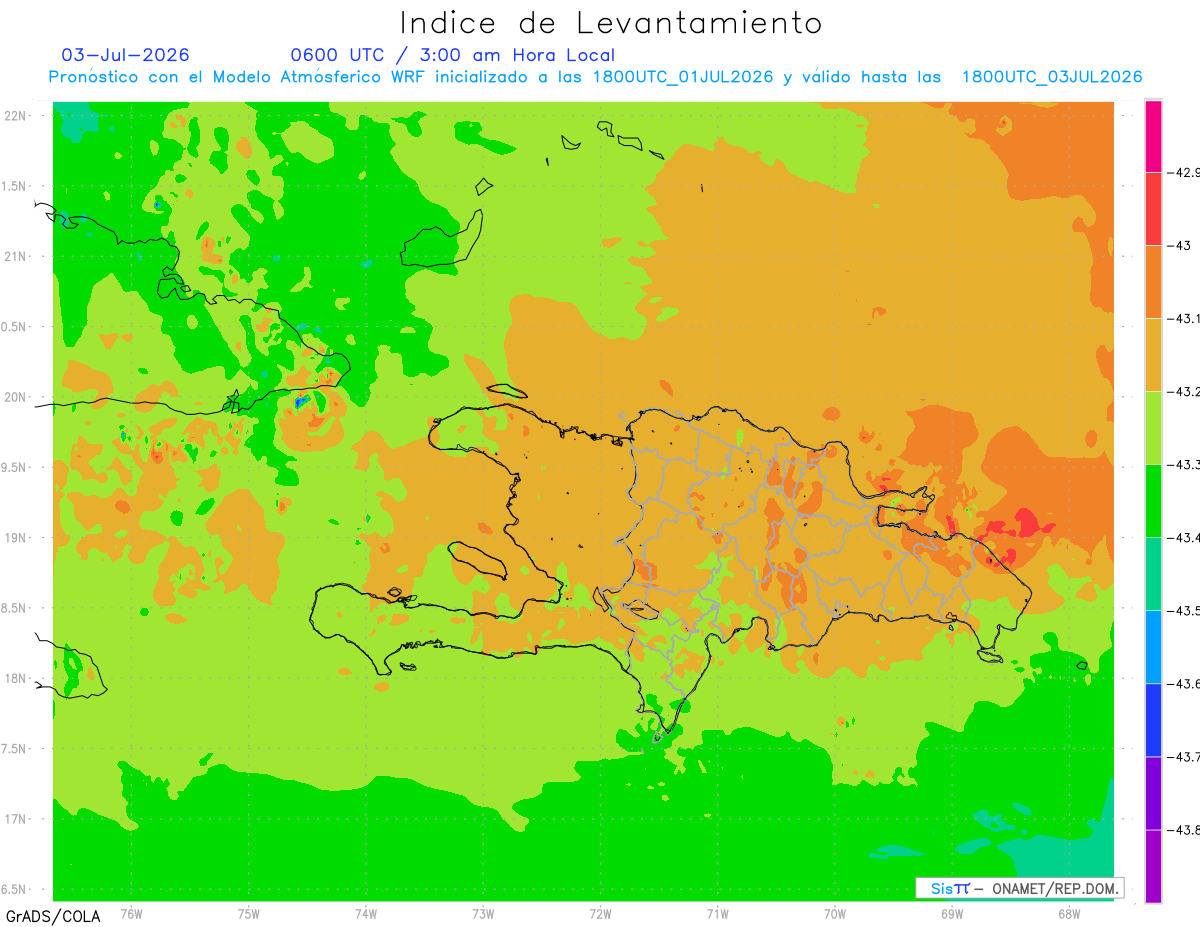This screenshot has height=927, width=1200.
Task: Select the '-43.6' scale label
Action: pos(1182,683)
